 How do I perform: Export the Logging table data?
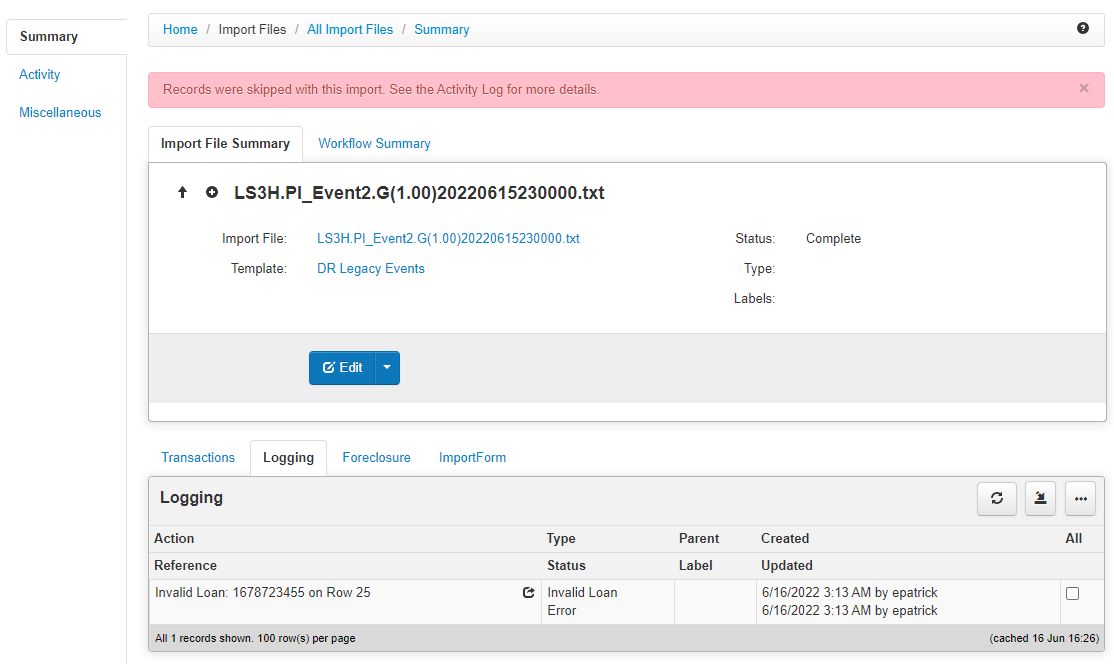click(1040, 499)
